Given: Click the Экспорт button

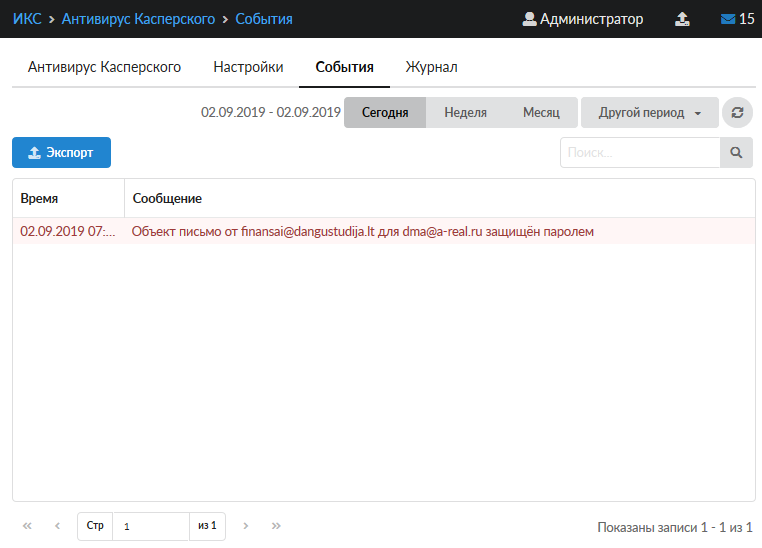Looking at the screenshot, I should [x=61, y=153].
